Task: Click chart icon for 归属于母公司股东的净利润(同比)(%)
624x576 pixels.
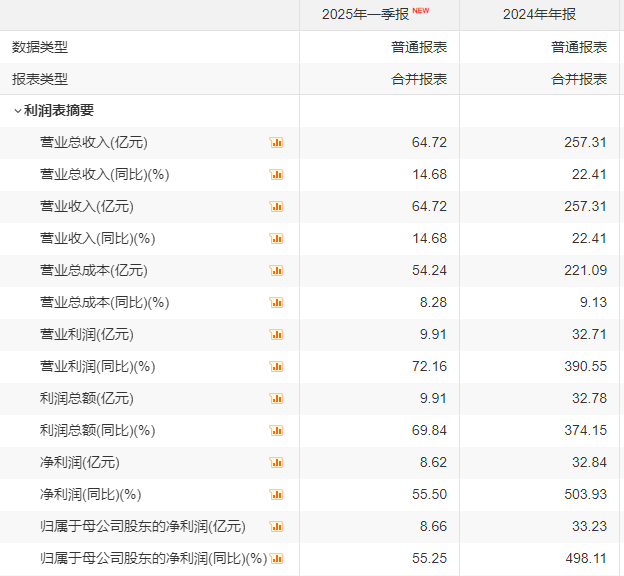Action: pos(277,559)
